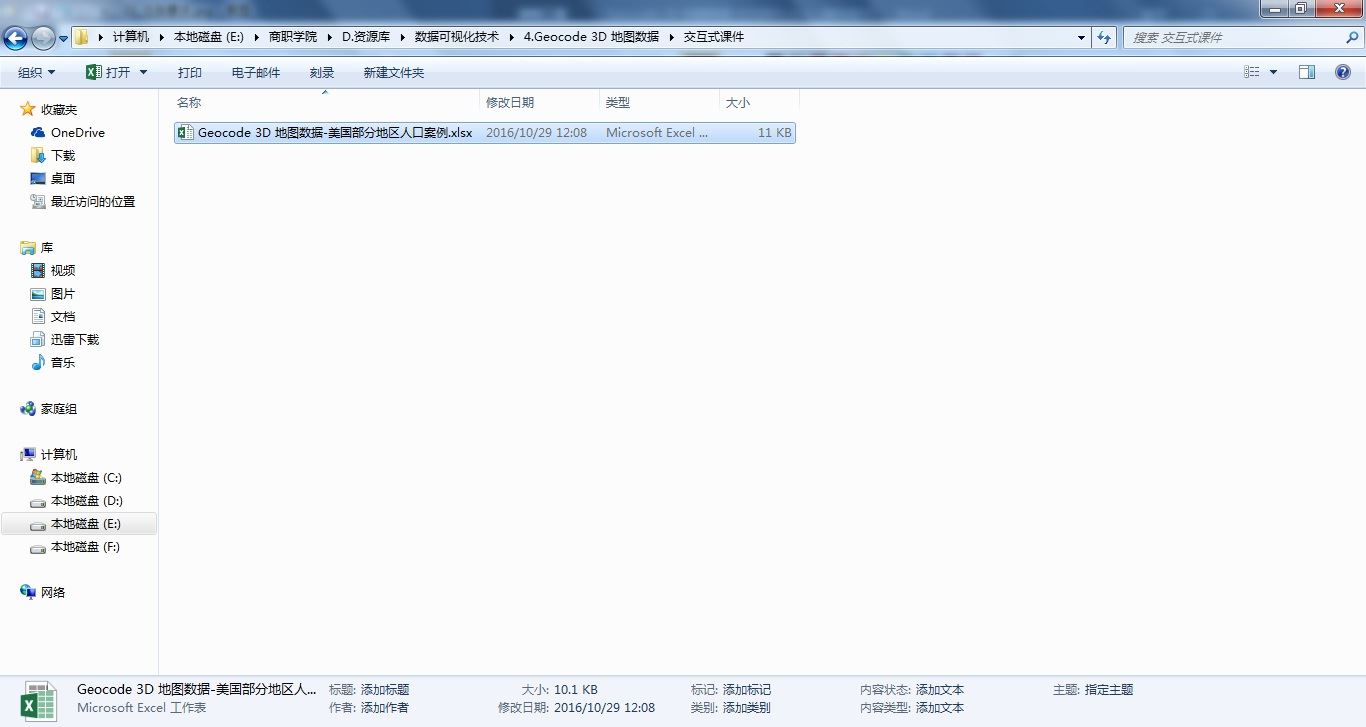Click 交互式课件 breadcrumb segment
Viewport: 1366px width, 727px height.
pyautogui.click(x=714, y=37)
